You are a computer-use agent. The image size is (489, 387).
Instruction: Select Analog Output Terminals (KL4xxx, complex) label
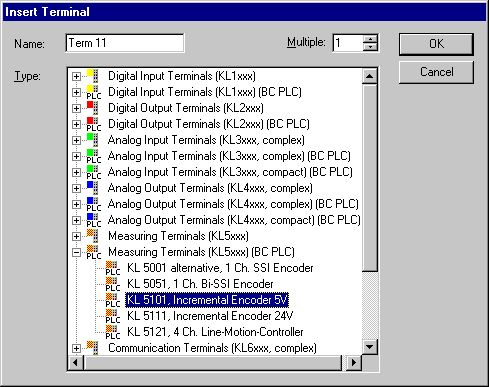click(210, 188)
